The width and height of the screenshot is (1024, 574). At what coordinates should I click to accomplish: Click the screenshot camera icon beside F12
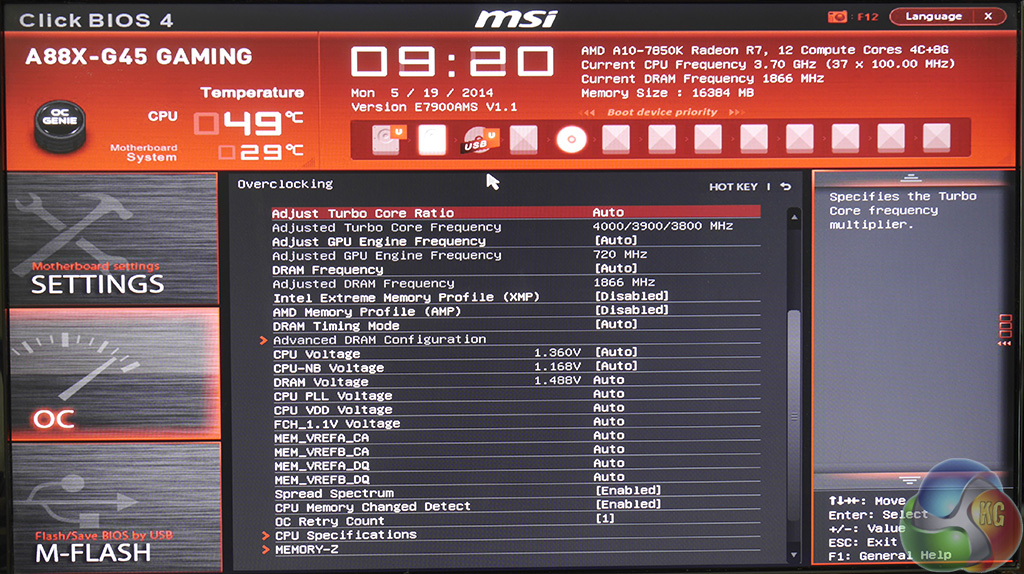(837, 16)
